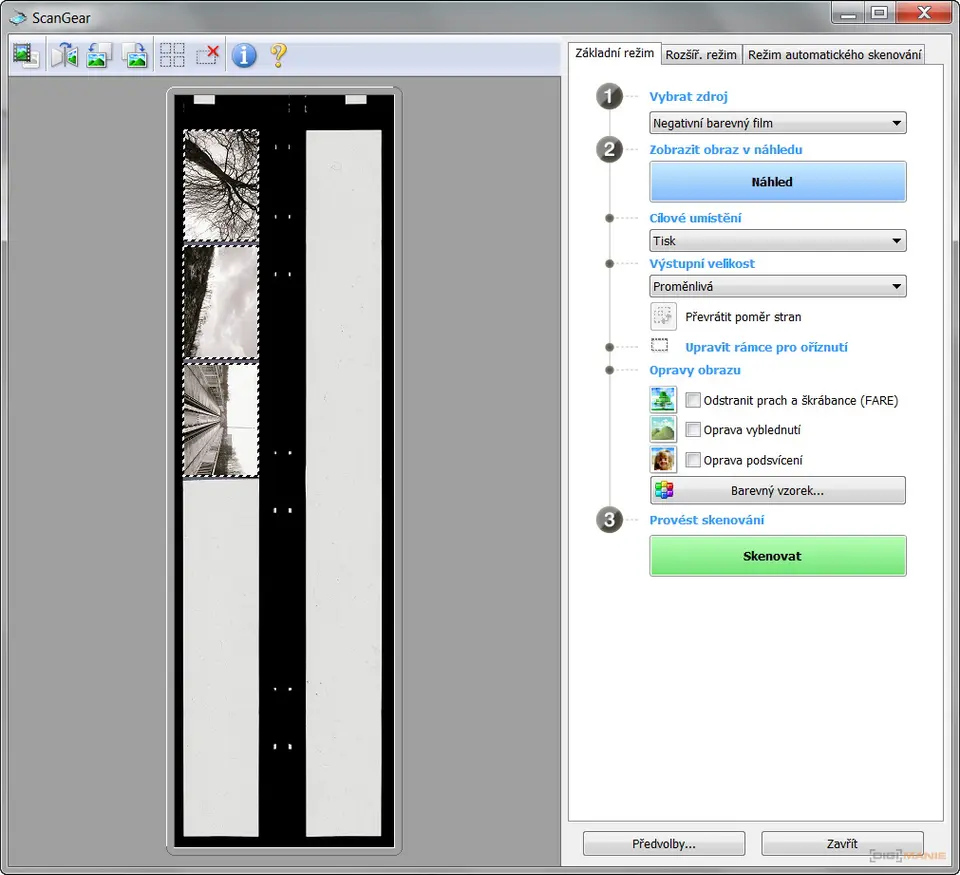960x875 pixels.
Task: Check the Oprava podsvícení option
Action: [693, 461]
